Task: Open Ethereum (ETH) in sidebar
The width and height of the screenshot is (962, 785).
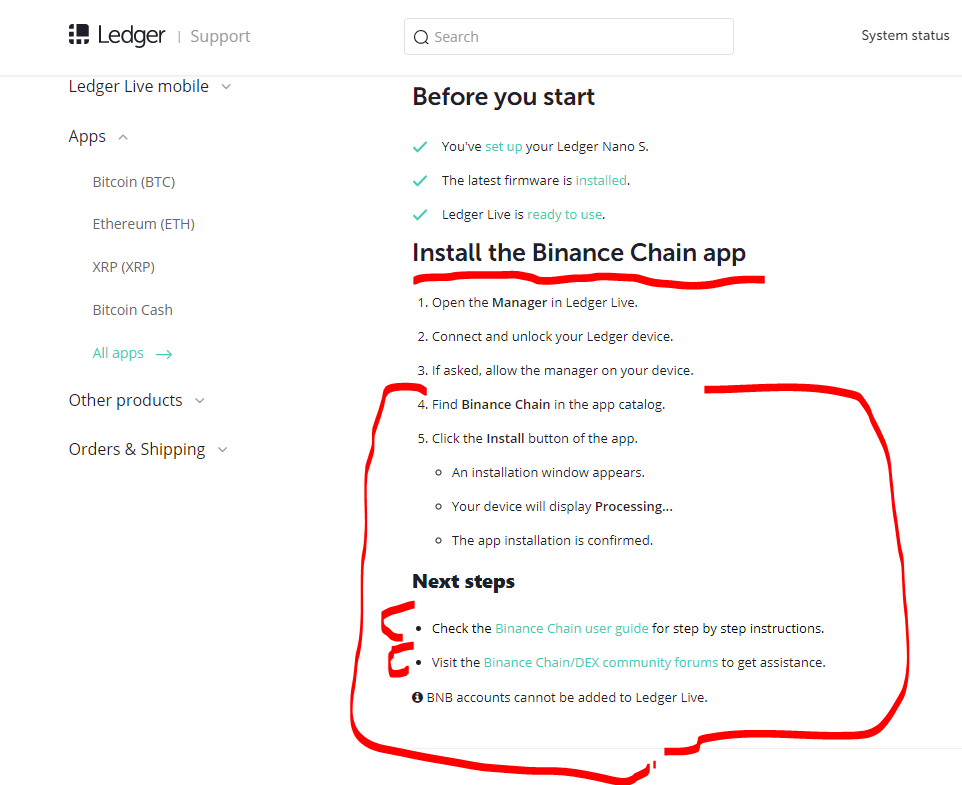Action: tap(144, 224)
